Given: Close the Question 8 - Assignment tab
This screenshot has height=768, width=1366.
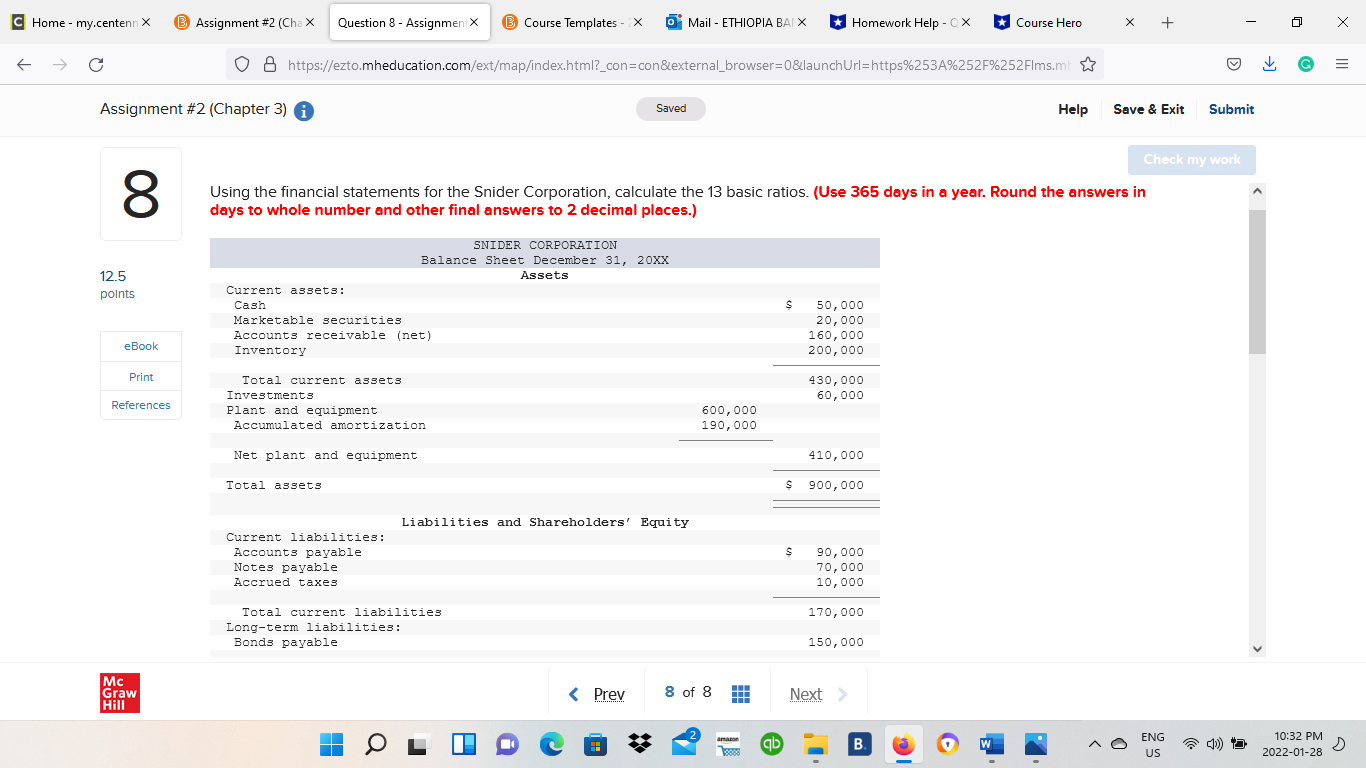Looking at the screenshot, I should tap(473, 22).
